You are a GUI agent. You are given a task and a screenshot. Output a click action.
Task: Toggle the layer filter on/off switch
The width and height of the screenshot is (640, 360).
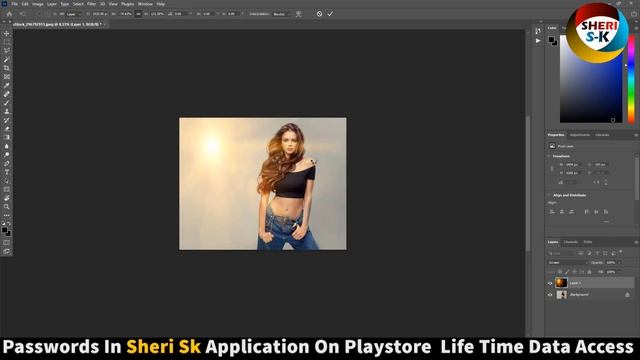point(621,252)
